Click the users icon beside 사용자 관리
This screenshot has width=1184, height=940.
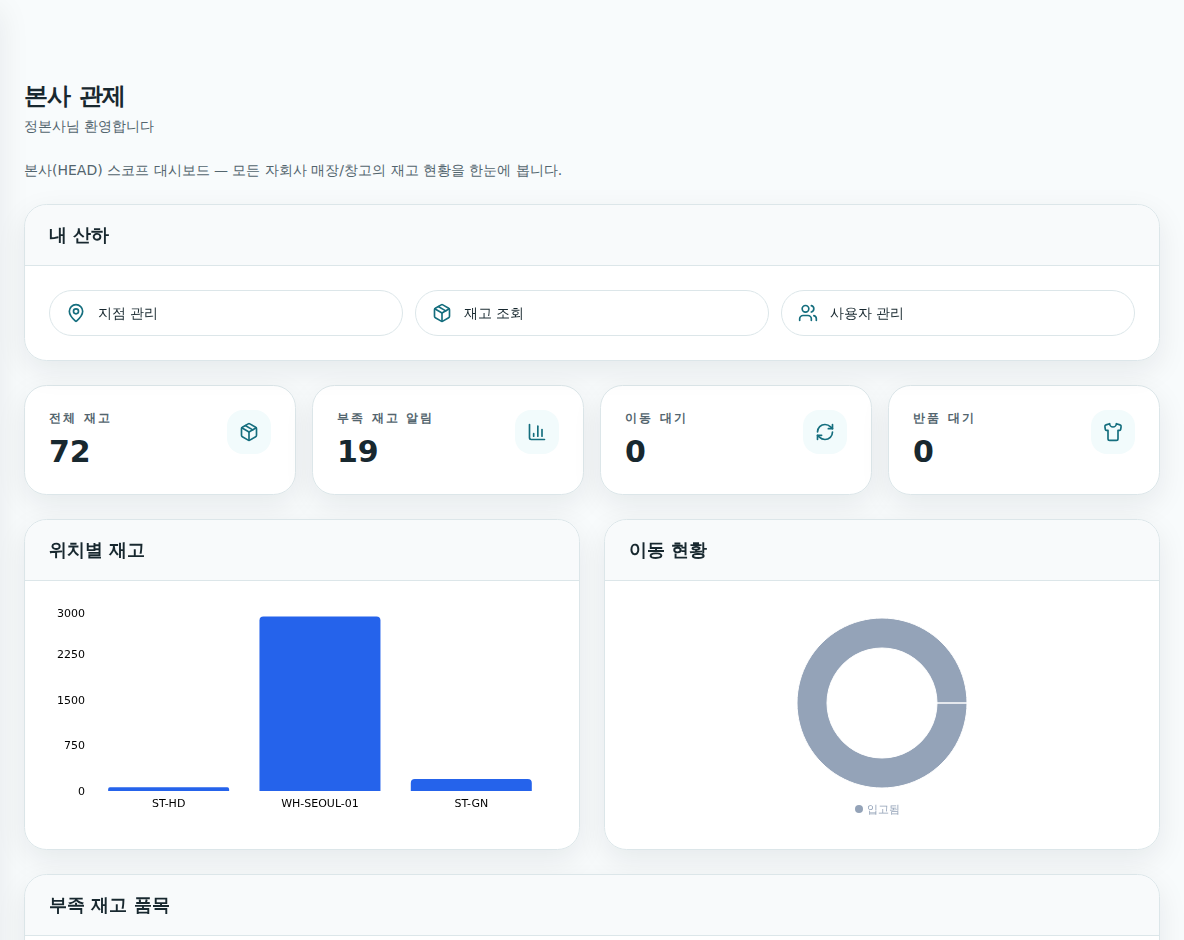pyautogui.click(x=808, y=313)
